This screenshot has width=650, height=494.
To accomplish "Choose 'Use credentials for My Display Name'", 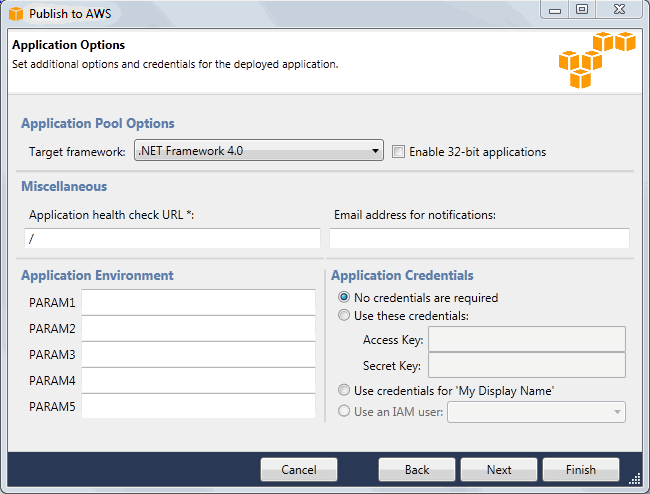I will 345,390.
